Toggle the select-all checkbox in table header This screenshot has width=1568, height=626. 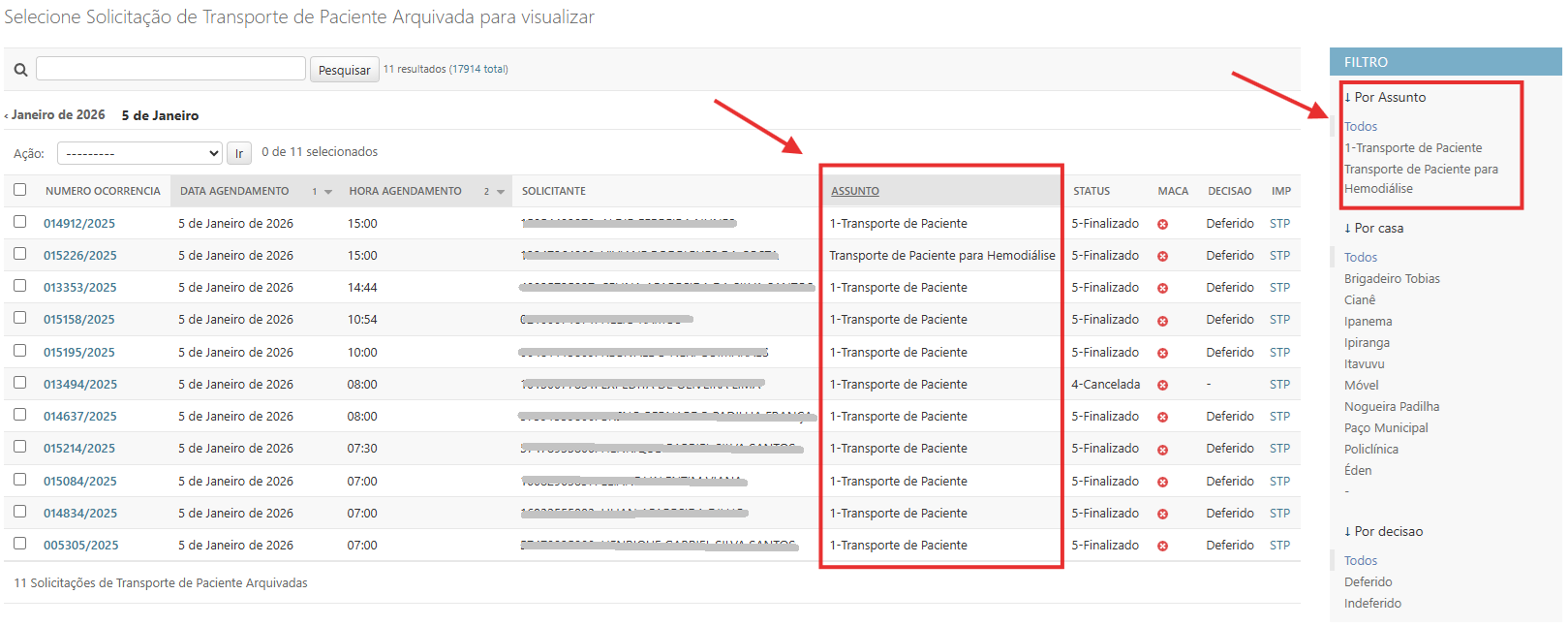[x=20, y=190]
